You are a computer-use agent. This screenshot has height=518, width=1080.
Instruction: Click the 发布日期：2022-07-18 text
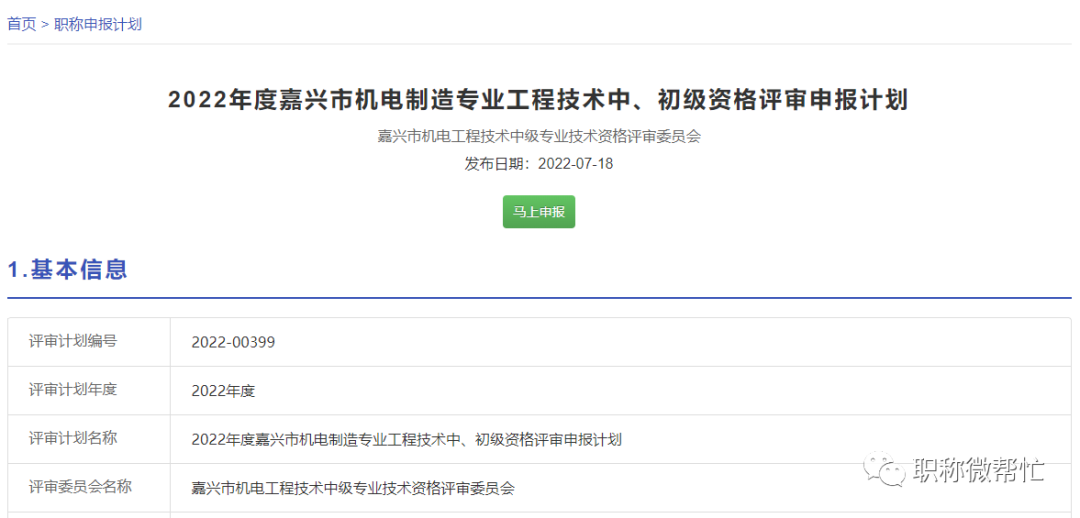tap(539, 164)
